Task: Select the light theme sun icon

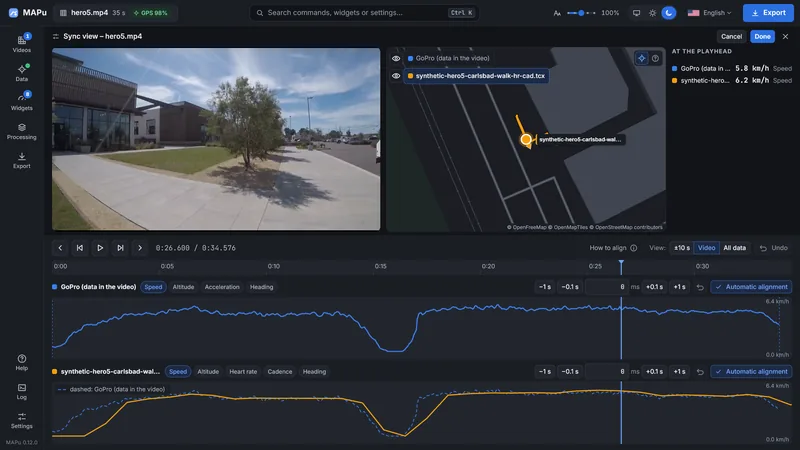Action: [653, 13]
